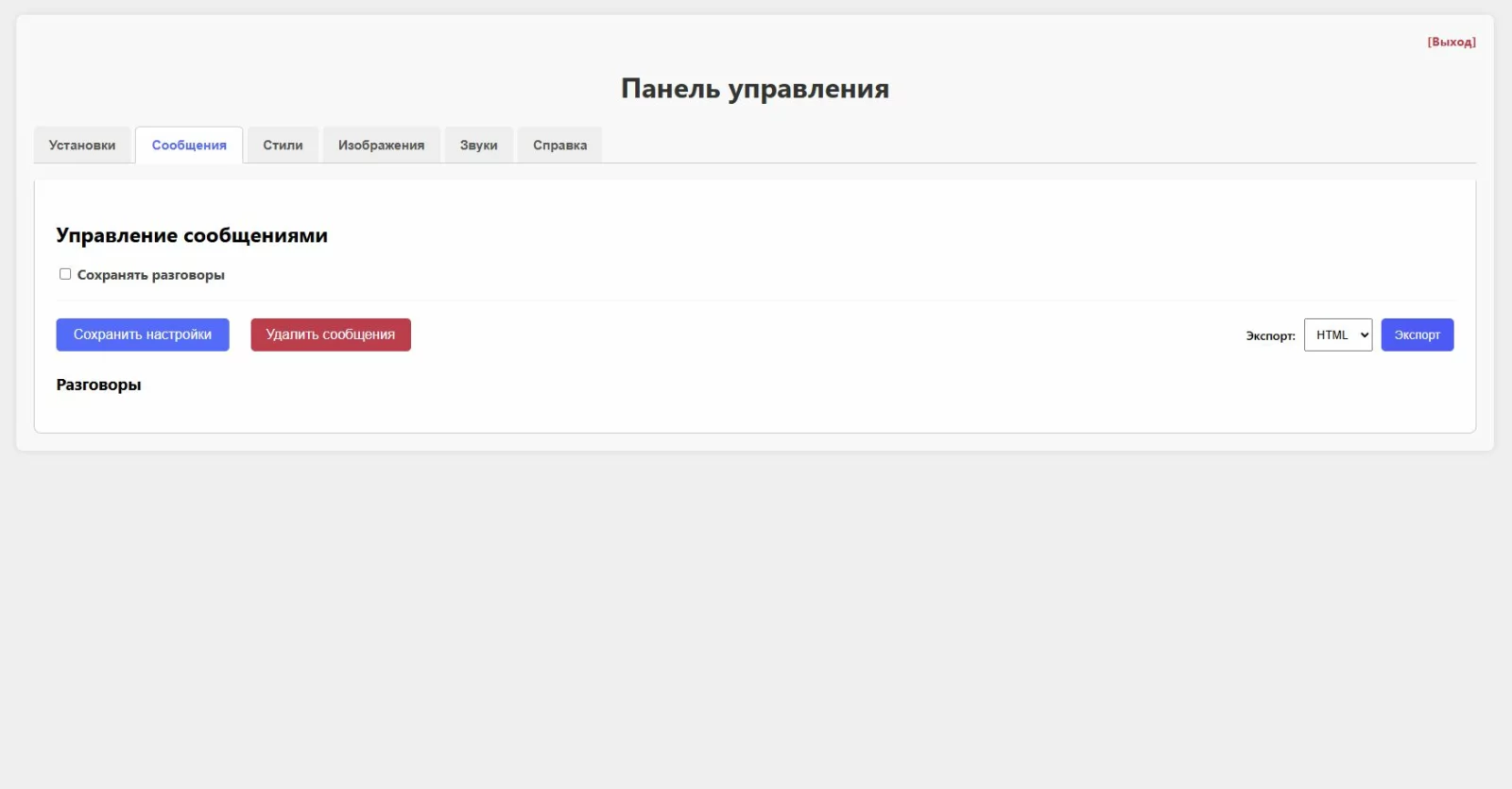Viewport: 1512px width, 789px height.
Task: Click the Панель управления page title
Action: pyautogui.click(x=754, y=89)
